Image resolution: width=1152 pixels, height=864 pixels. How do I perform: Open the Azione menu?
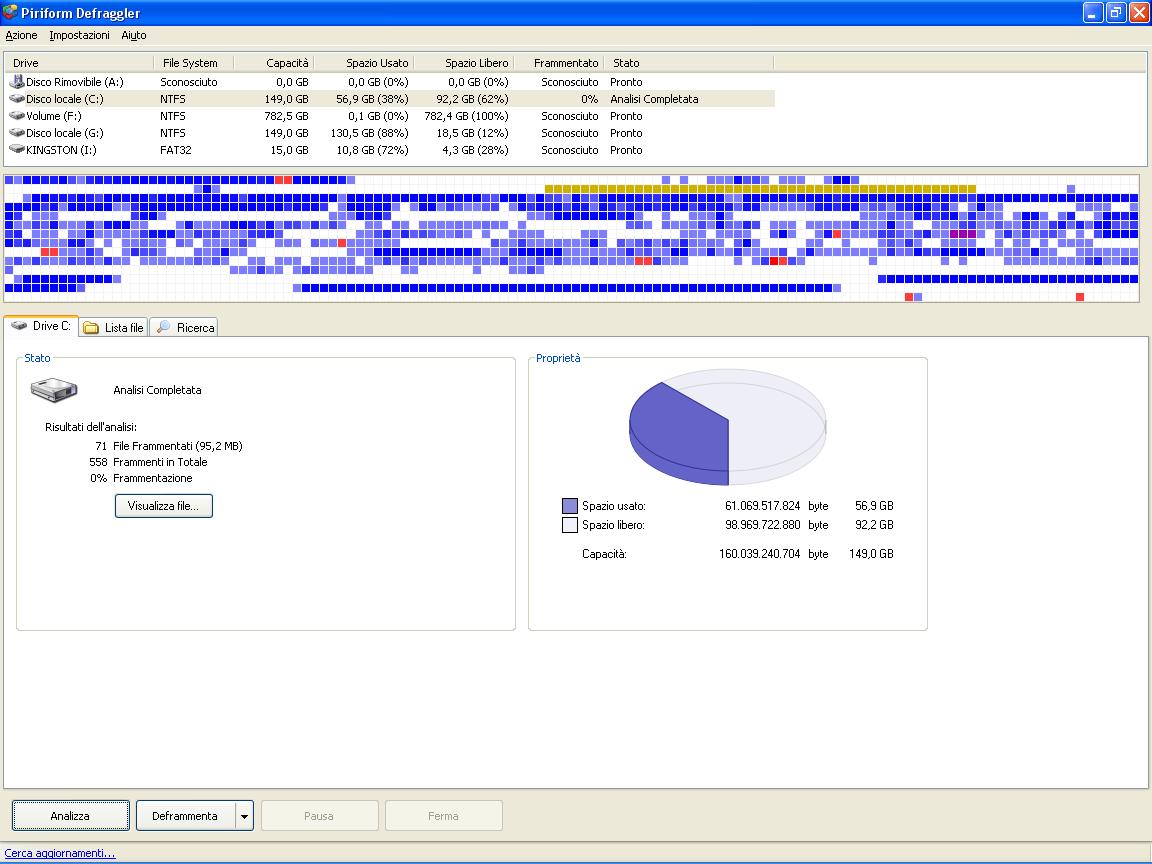pyautogui.click(x=21, y=35)
